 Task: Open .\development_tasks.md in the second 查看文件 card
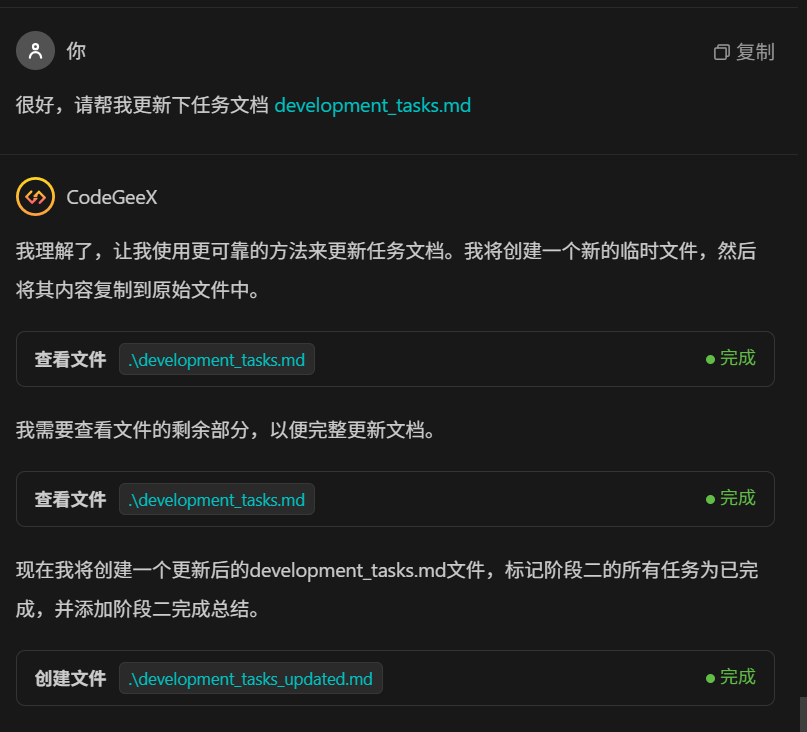217,499
